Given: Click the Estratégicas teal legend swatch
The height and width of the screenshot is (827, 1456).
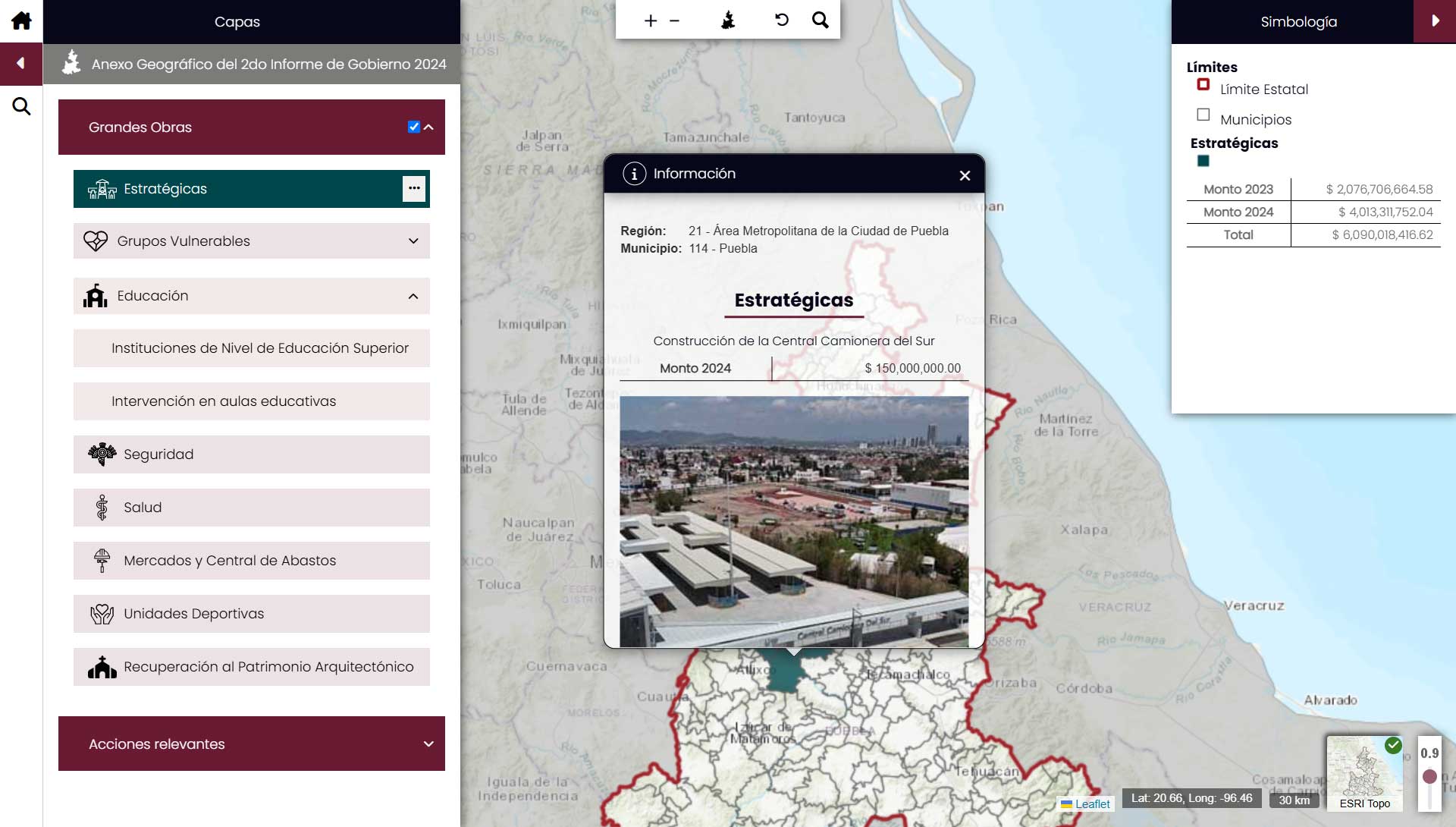Looking at the screenshot, I should coord(1203,161).
